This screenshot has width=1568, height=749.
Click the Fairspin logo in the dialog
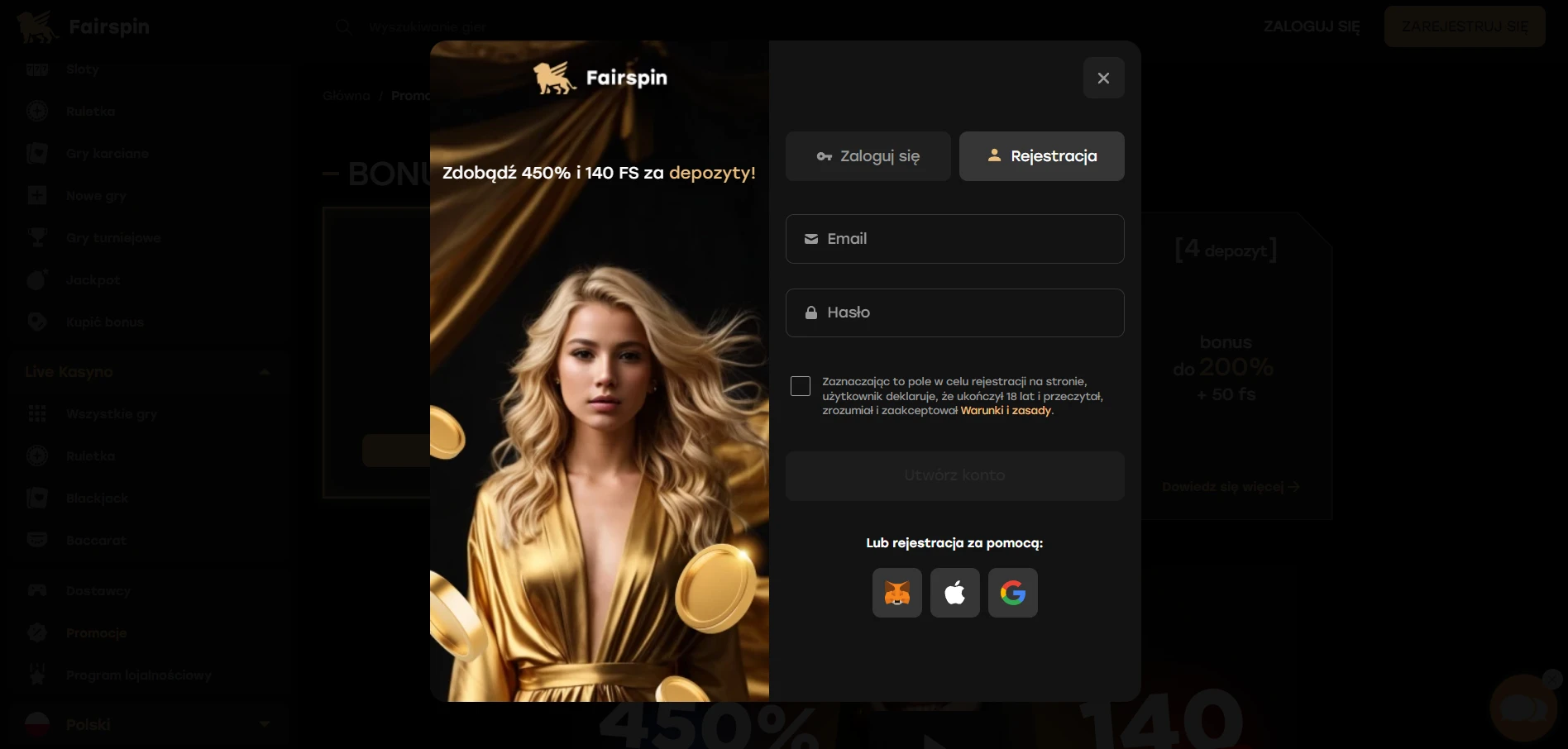pos(600,78)
